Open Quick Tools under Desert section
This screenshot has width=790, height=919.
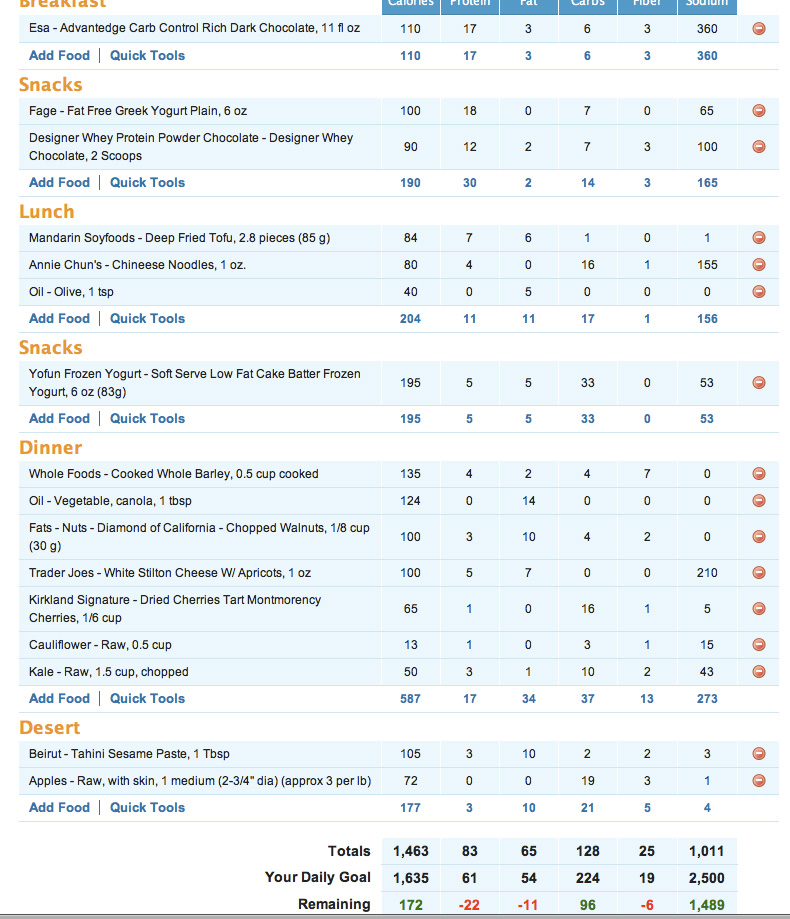(147, 807)
